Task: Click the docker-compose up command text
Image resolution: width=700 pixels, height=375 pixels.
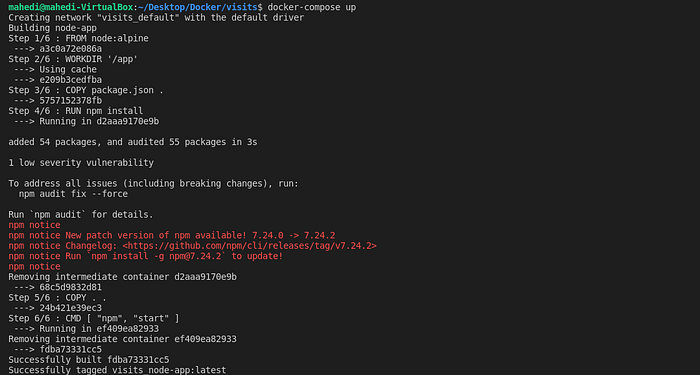Action: 312,8
